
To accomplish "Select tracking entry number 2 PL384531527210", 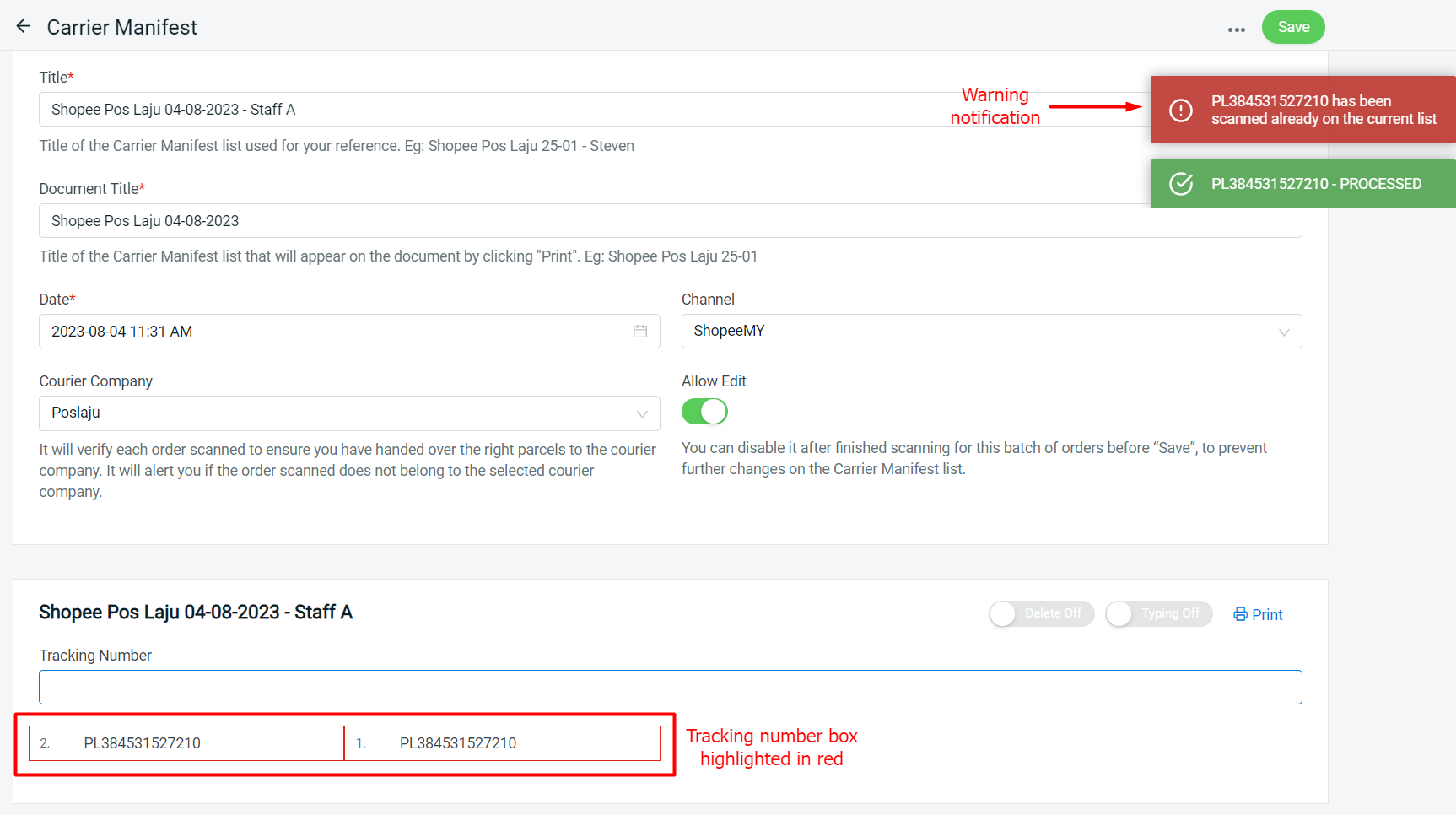I will click(186, 743).
